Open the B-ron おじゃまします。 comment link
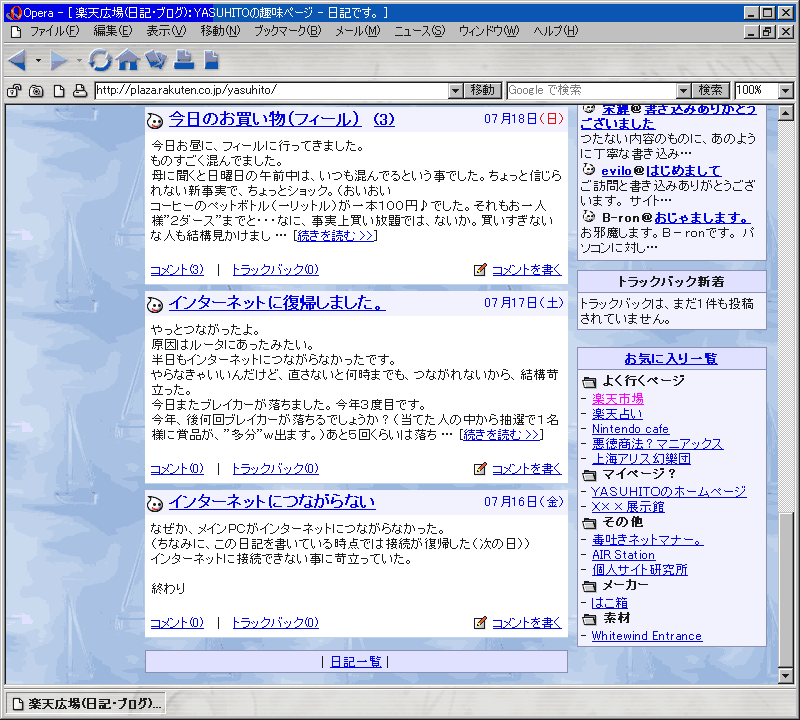 [x=702, y=218]
